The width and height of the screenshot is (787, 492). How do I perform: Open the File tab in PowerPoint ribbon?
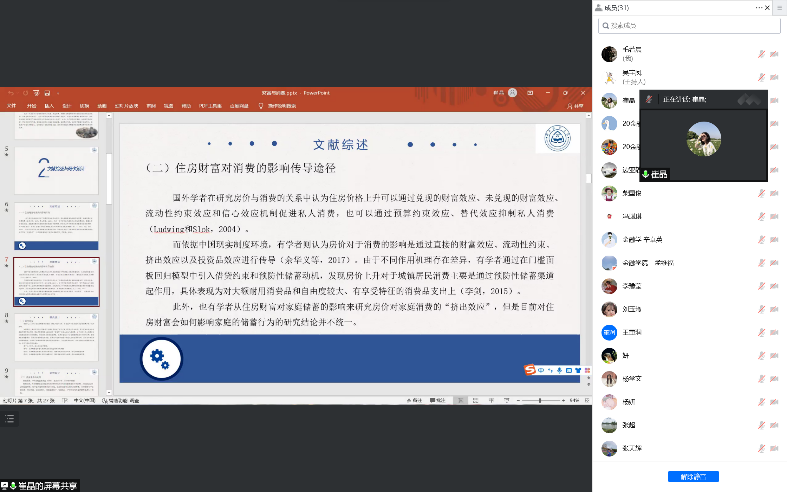pyautogui.click(x=12, y=105)
